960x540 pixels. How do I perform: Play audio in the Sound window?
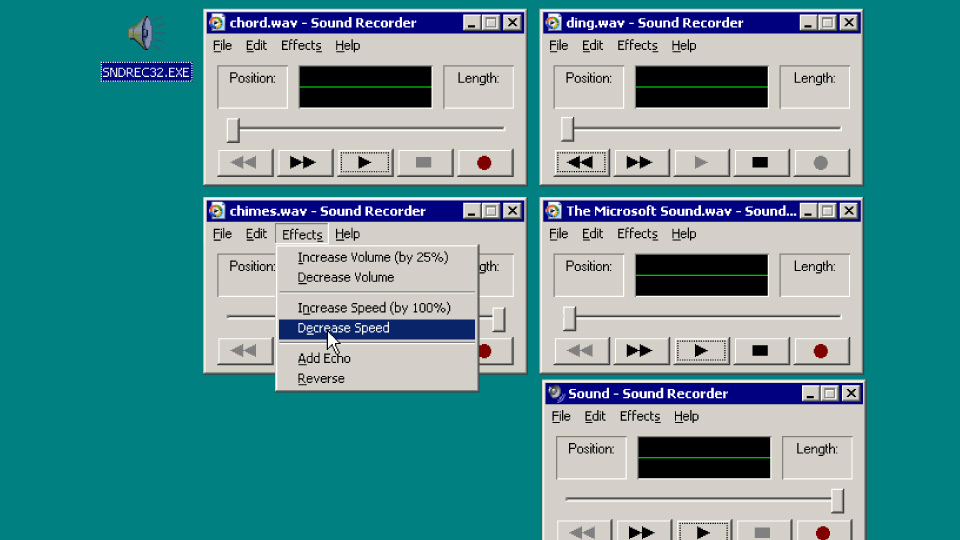[x=703, y=531]
